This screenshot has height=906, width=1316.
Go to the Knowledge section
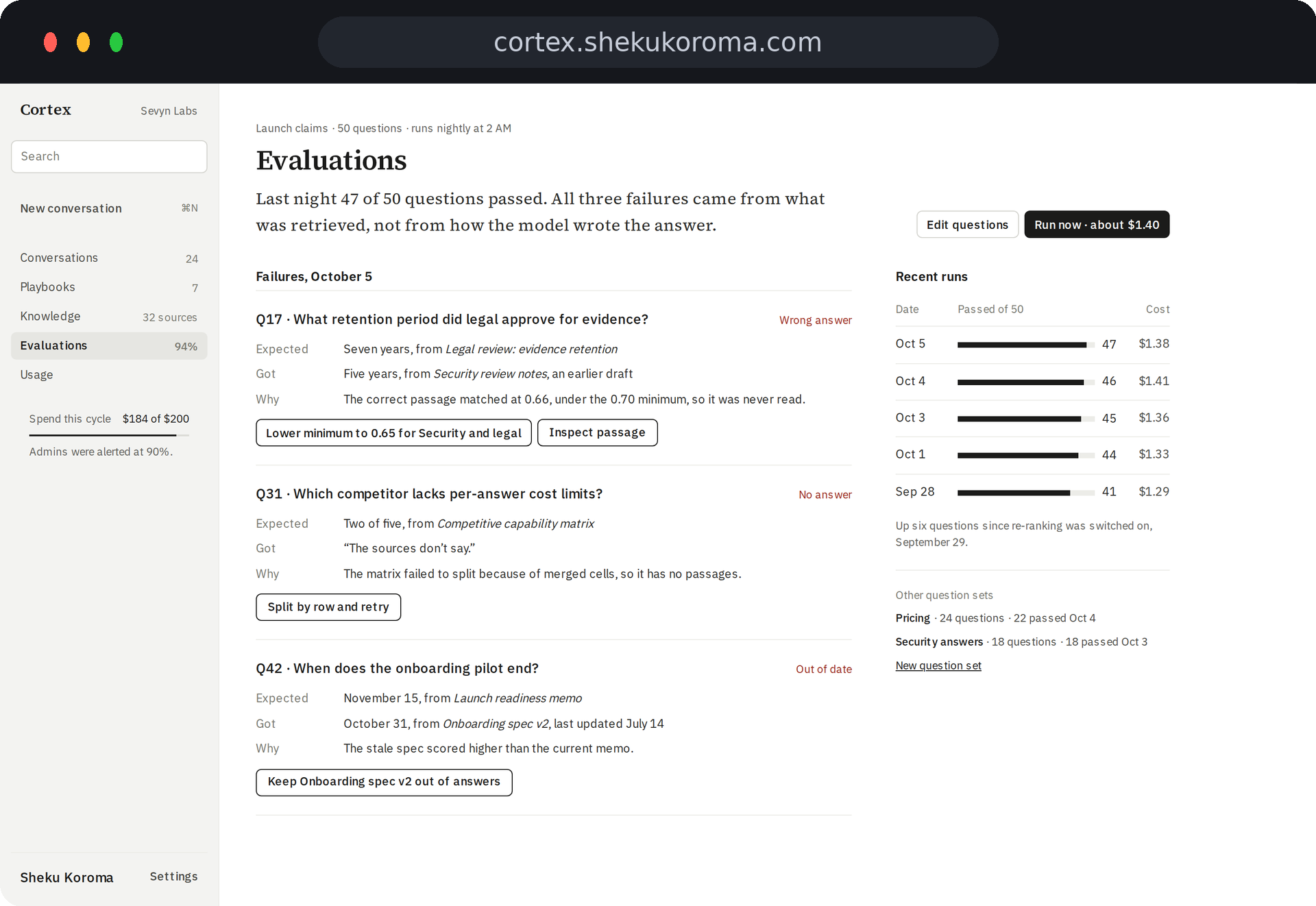coord(109,317)
